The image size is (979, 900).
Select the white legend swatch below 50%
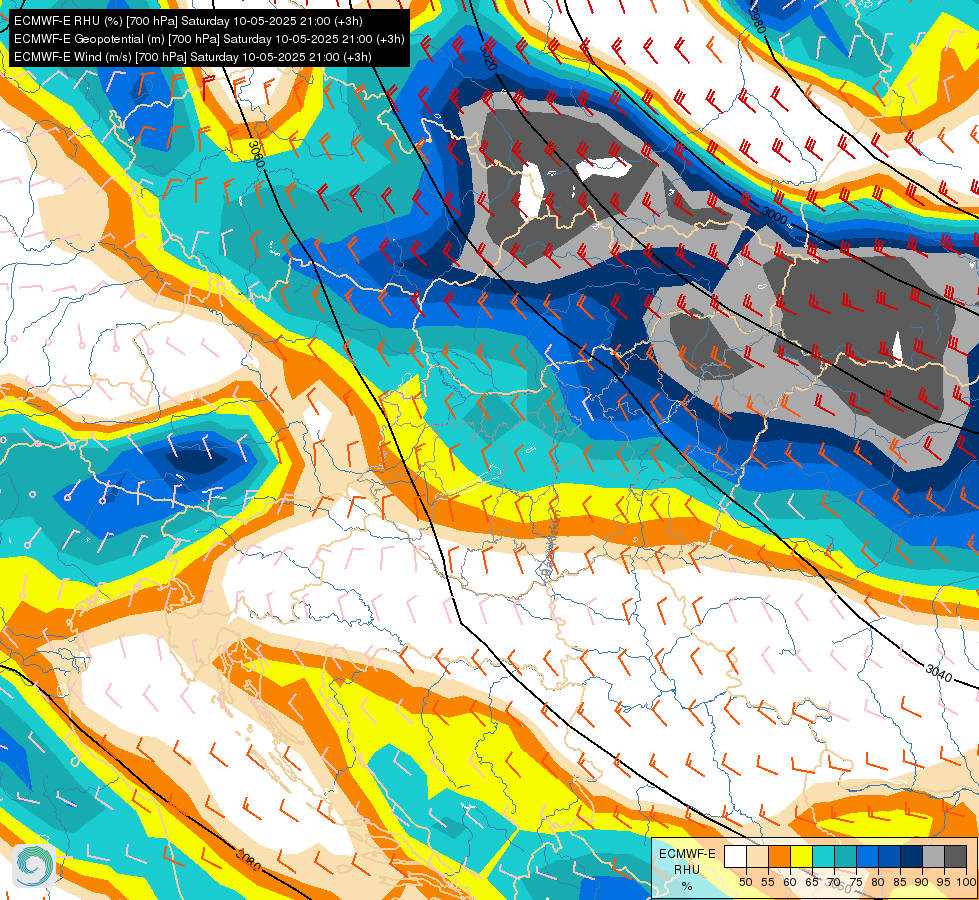[x=735, y=856]
